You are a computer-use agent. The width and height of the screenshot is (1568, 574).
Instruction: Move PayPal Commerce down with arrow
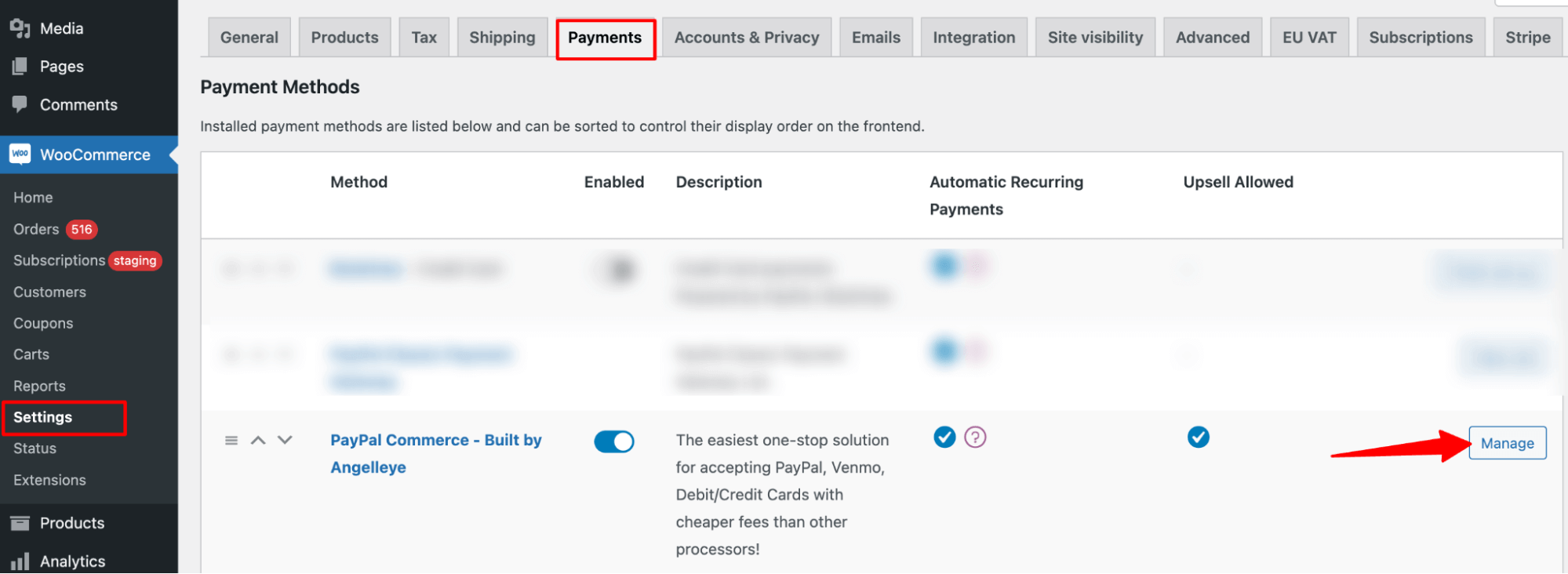[285, 441]
